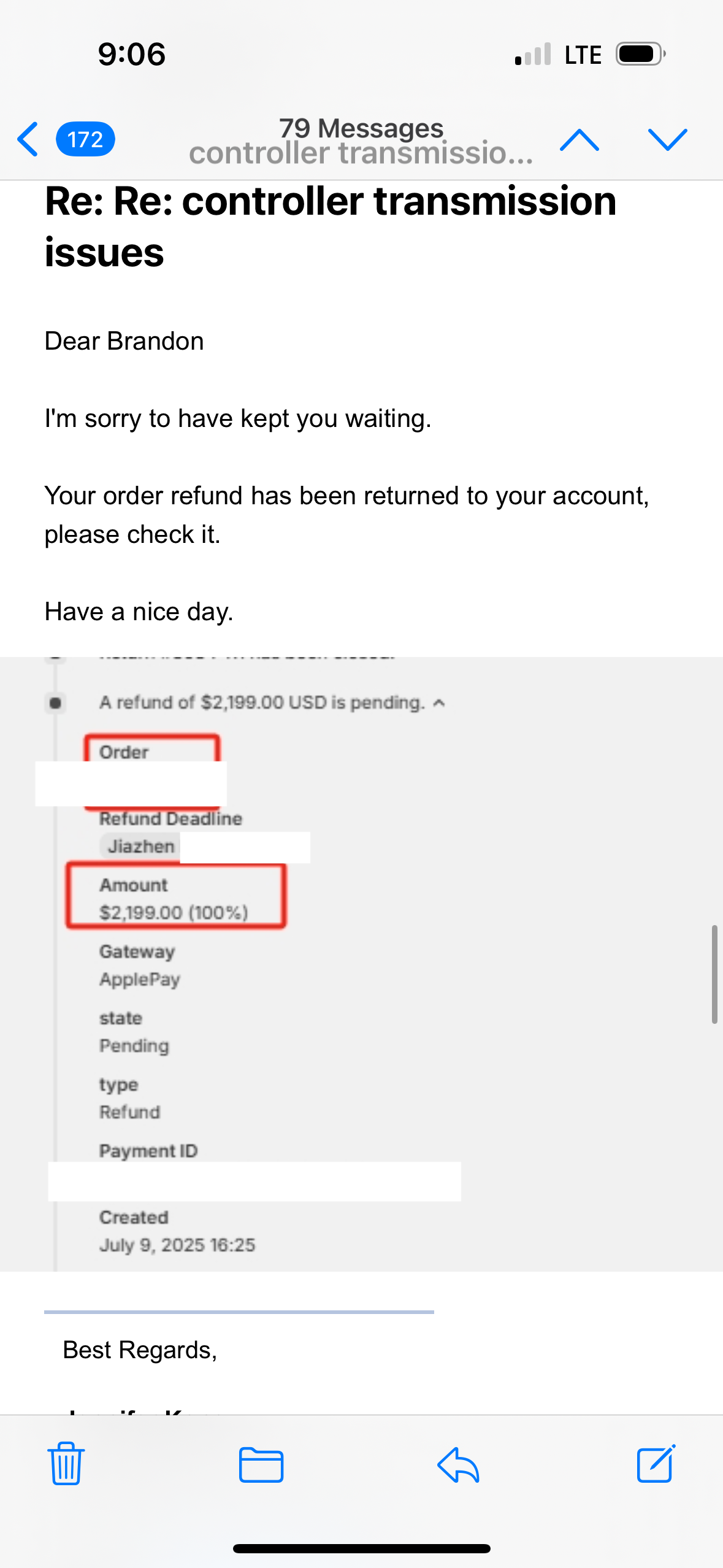Delete this email with the trash icon
Screen dimensions: 723x1568
click(x=66, y=1464)
